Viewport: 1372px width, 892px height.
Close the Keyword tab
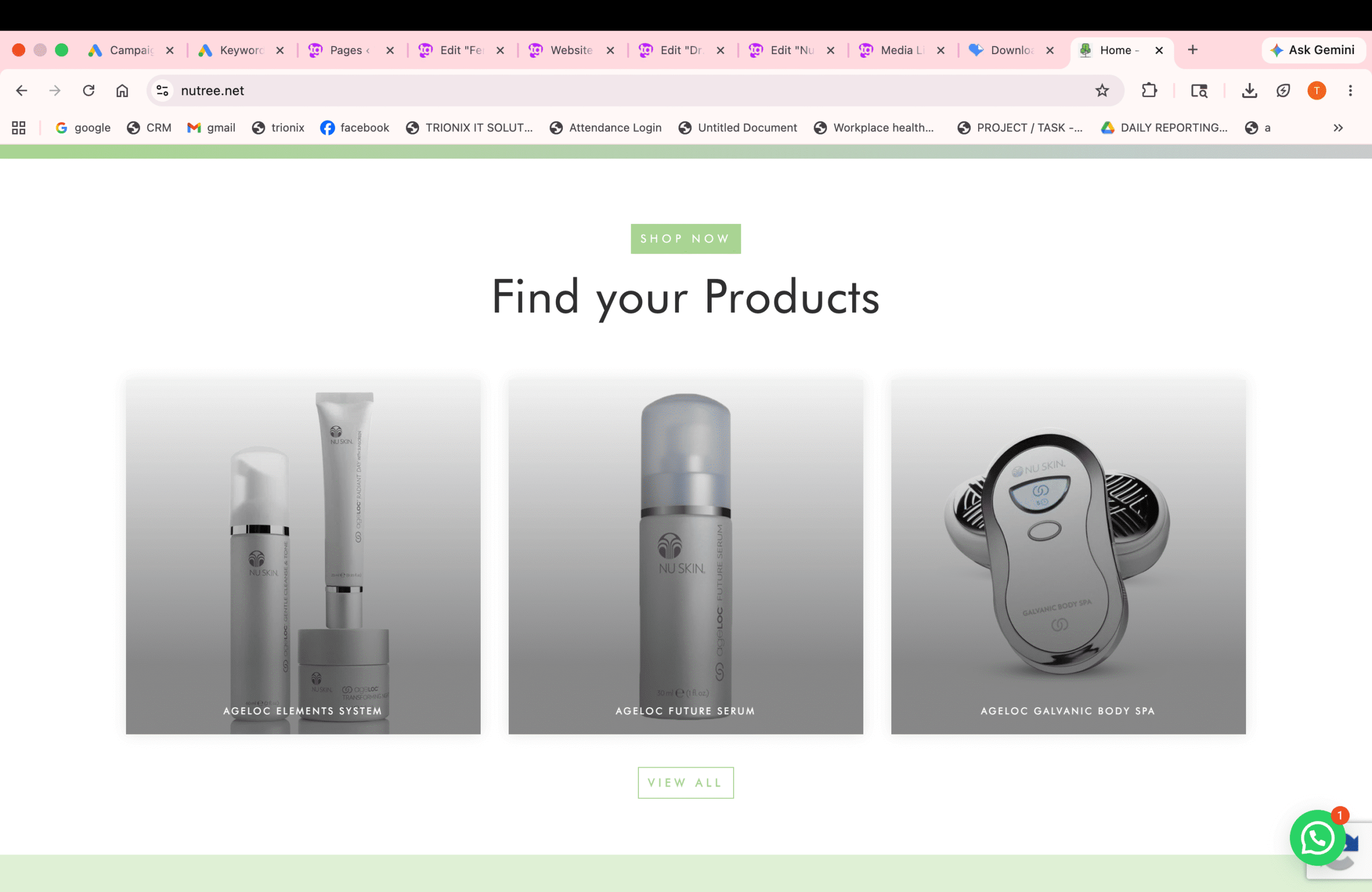[280, 50]
